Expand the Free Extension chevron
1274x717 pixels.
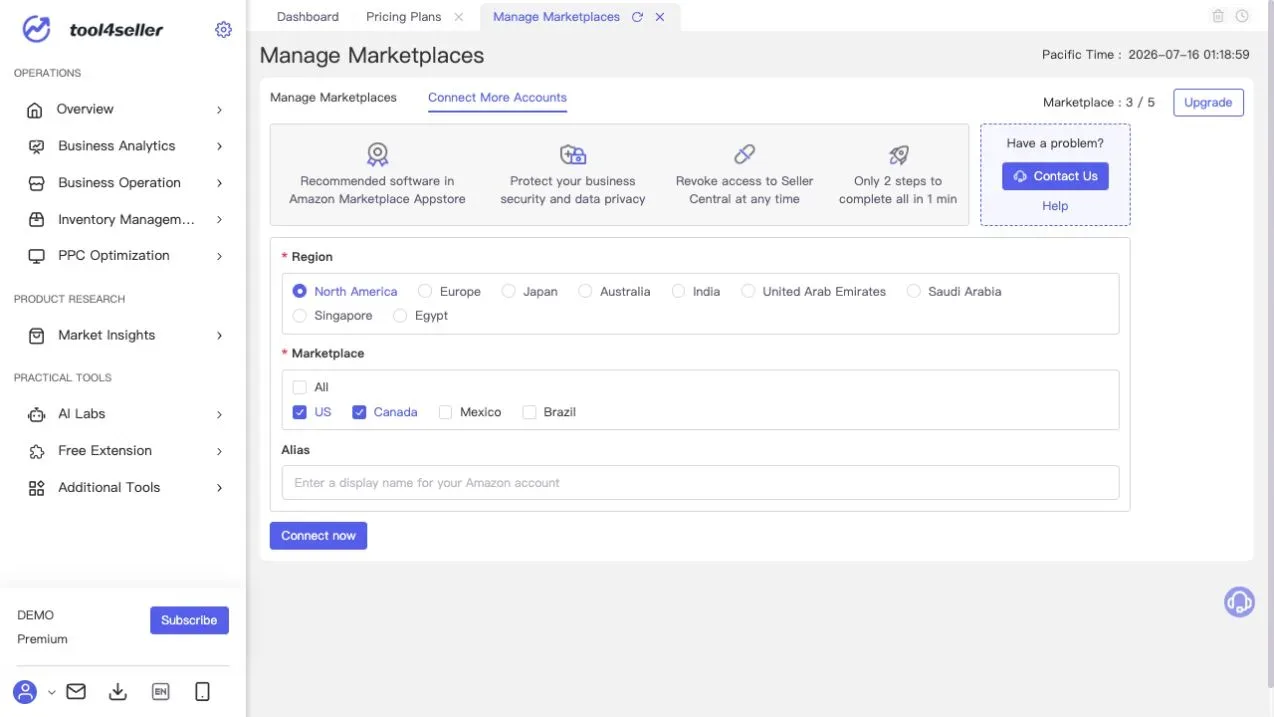(x=219, y=451)
